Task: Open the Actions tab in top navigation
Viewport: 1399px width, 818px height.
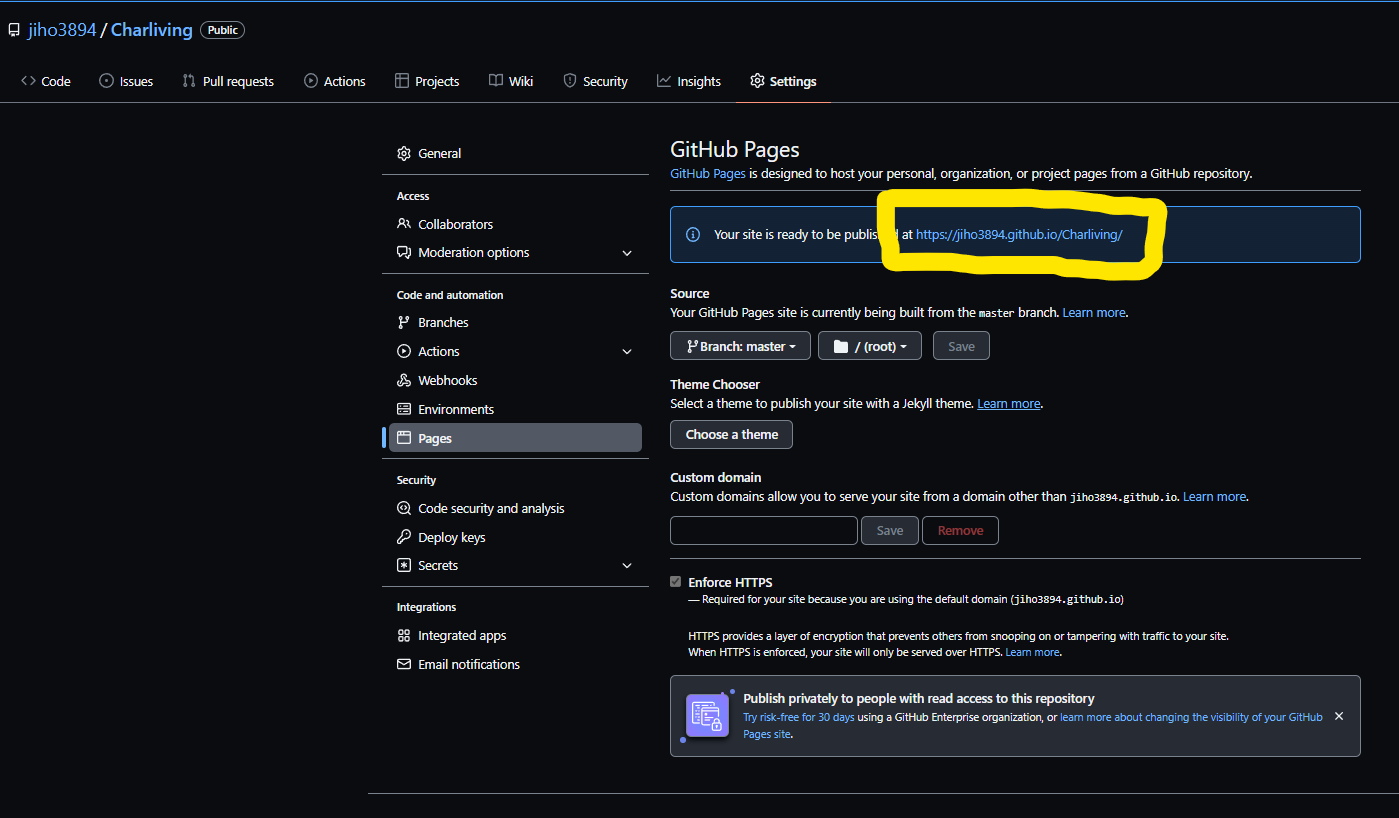Action: (335, 81)
